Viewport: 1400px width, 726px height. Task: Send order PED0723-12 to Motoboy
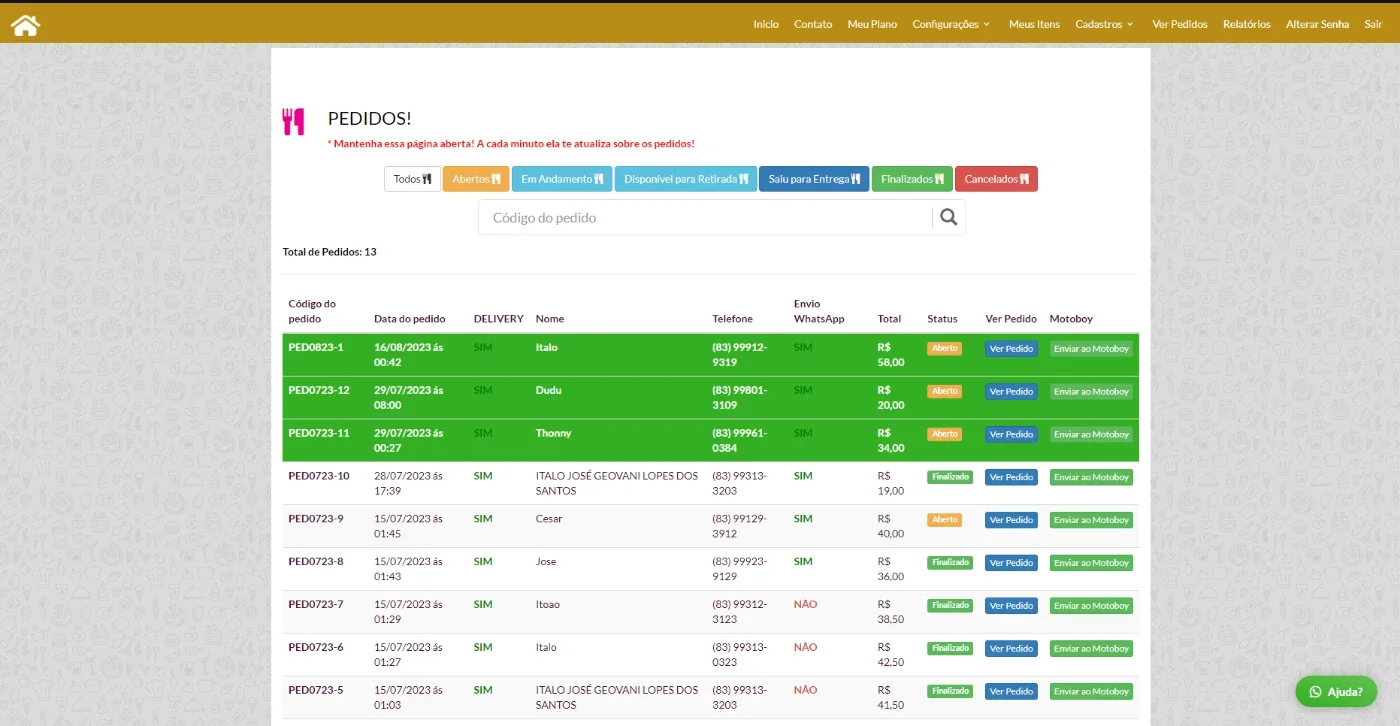1091,392
